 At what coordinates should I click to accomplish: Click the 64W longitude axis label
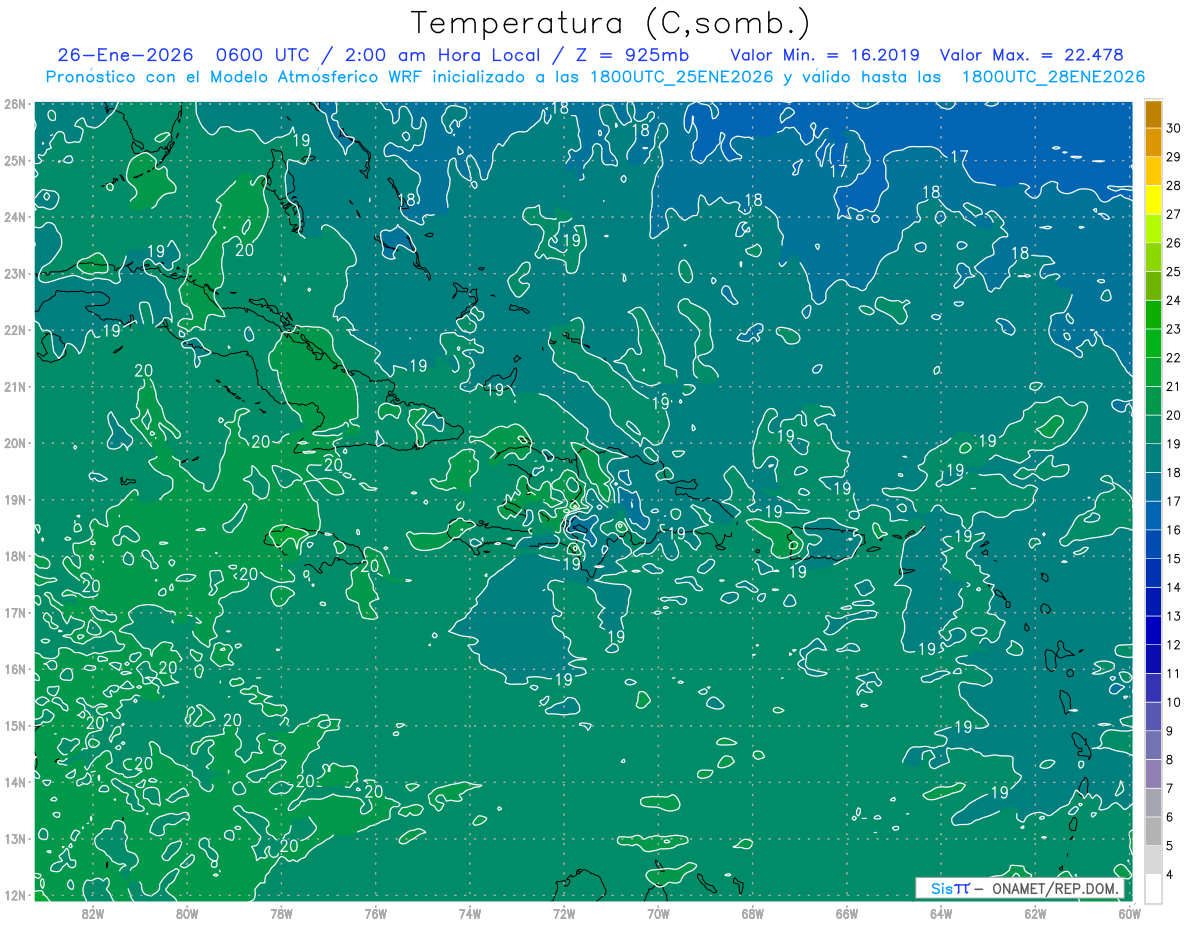941,913
